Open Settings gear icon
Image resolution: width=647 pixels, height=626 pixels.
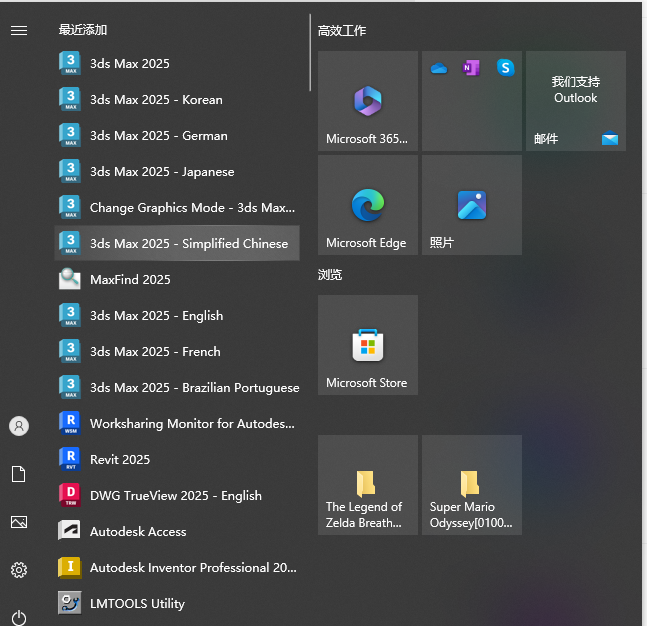point(19,570)
